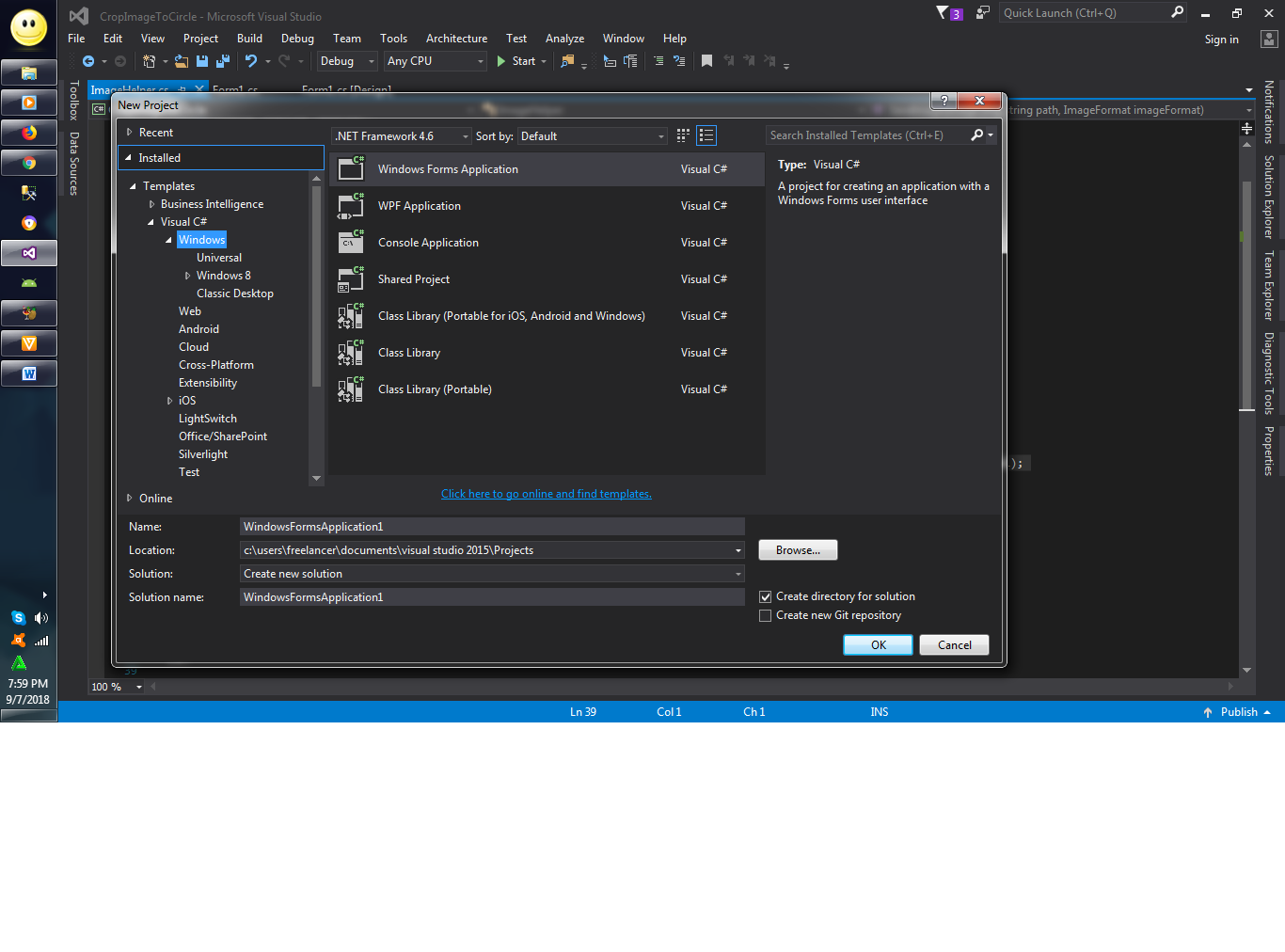Click the New Project toolbar icon

pyautogui.click(x=149, y=61)
